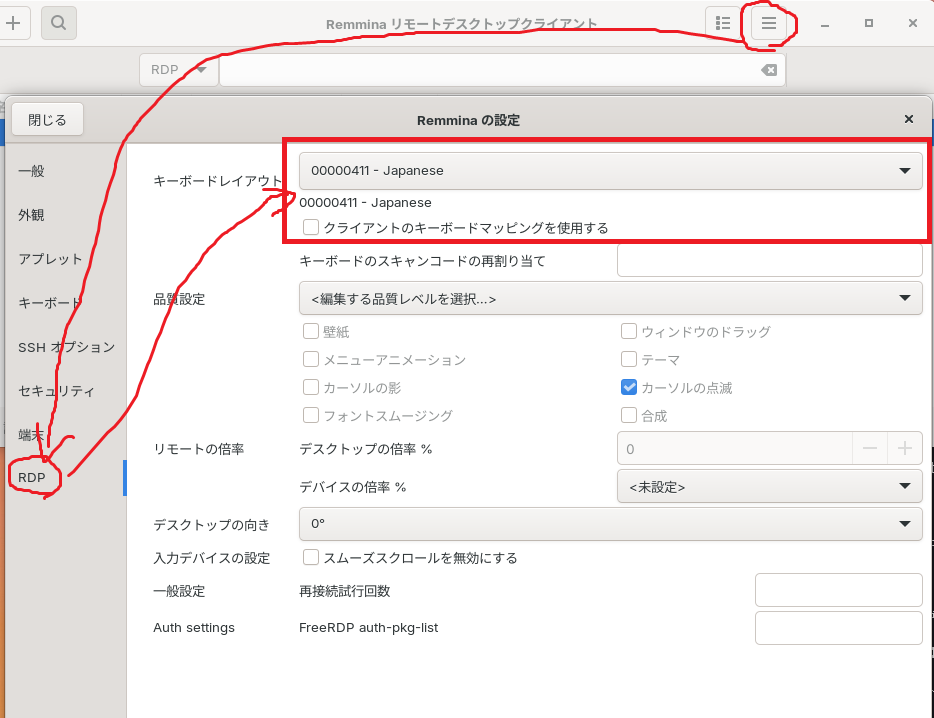Uncheck the カーソルの点滅 checkbox
Screen dimensions: 934x718
[629, 387]
